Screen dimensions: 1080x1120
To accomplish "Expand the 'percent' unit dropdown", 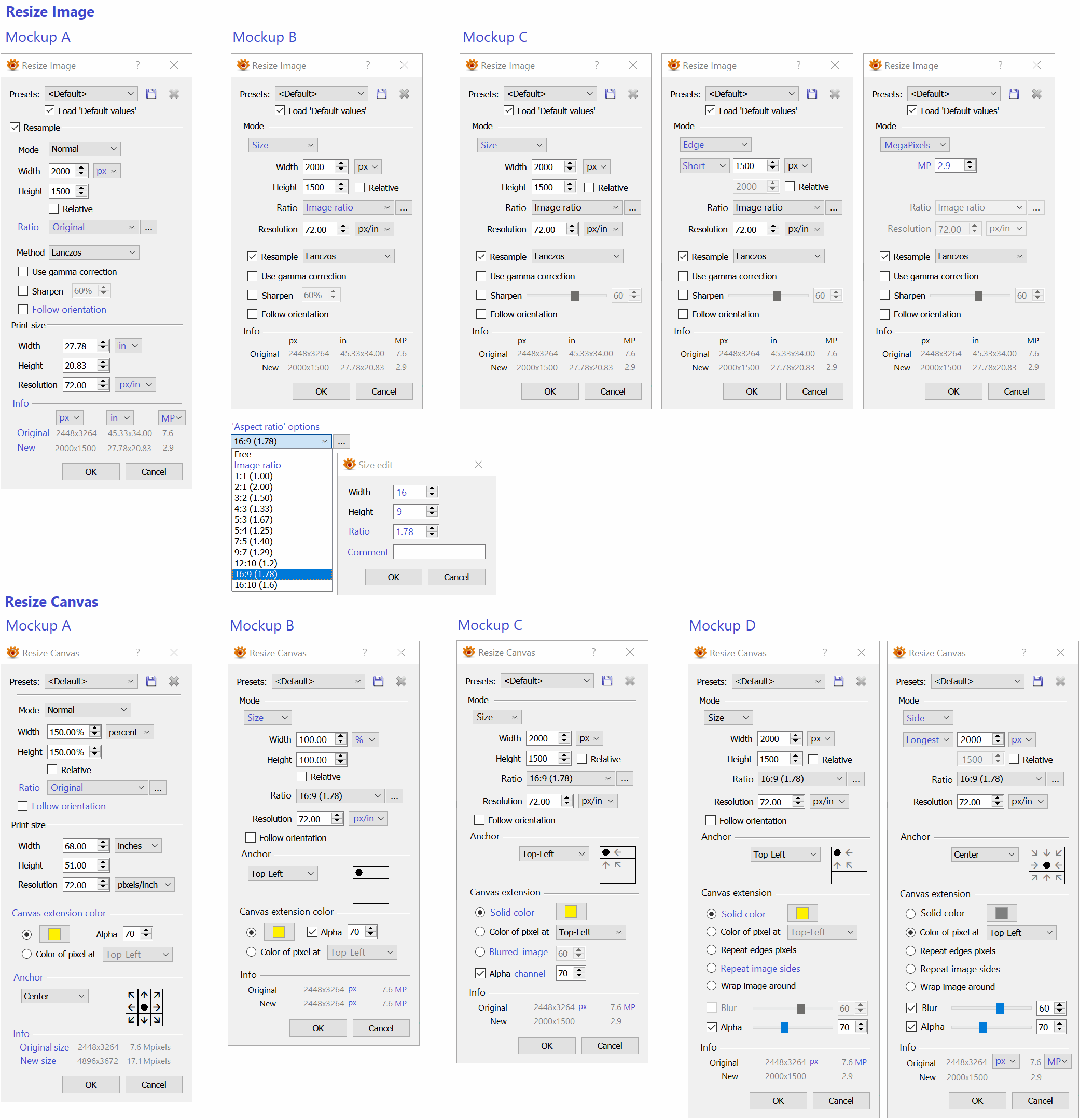I will [x=129, y=732].
